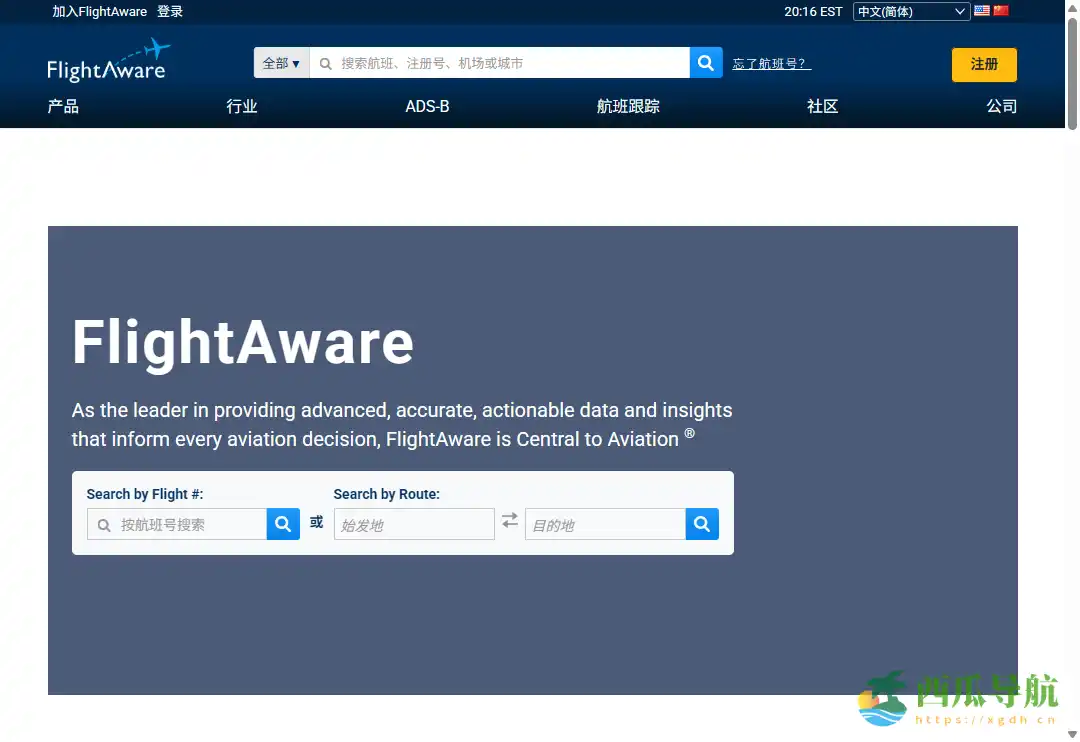Select the American flag language icon
This screenshot has height=742, width=1080.
(x=980, y=11)
